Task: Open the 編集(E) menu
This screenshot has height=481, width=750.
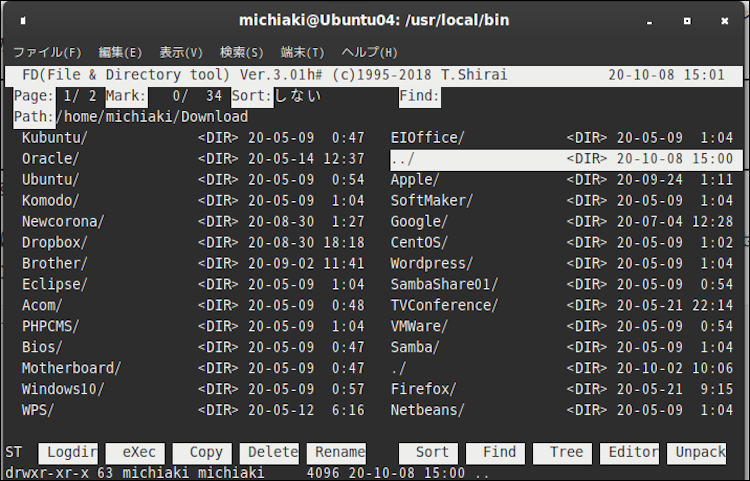Action: pyautogui.click(x=120, y=52)
